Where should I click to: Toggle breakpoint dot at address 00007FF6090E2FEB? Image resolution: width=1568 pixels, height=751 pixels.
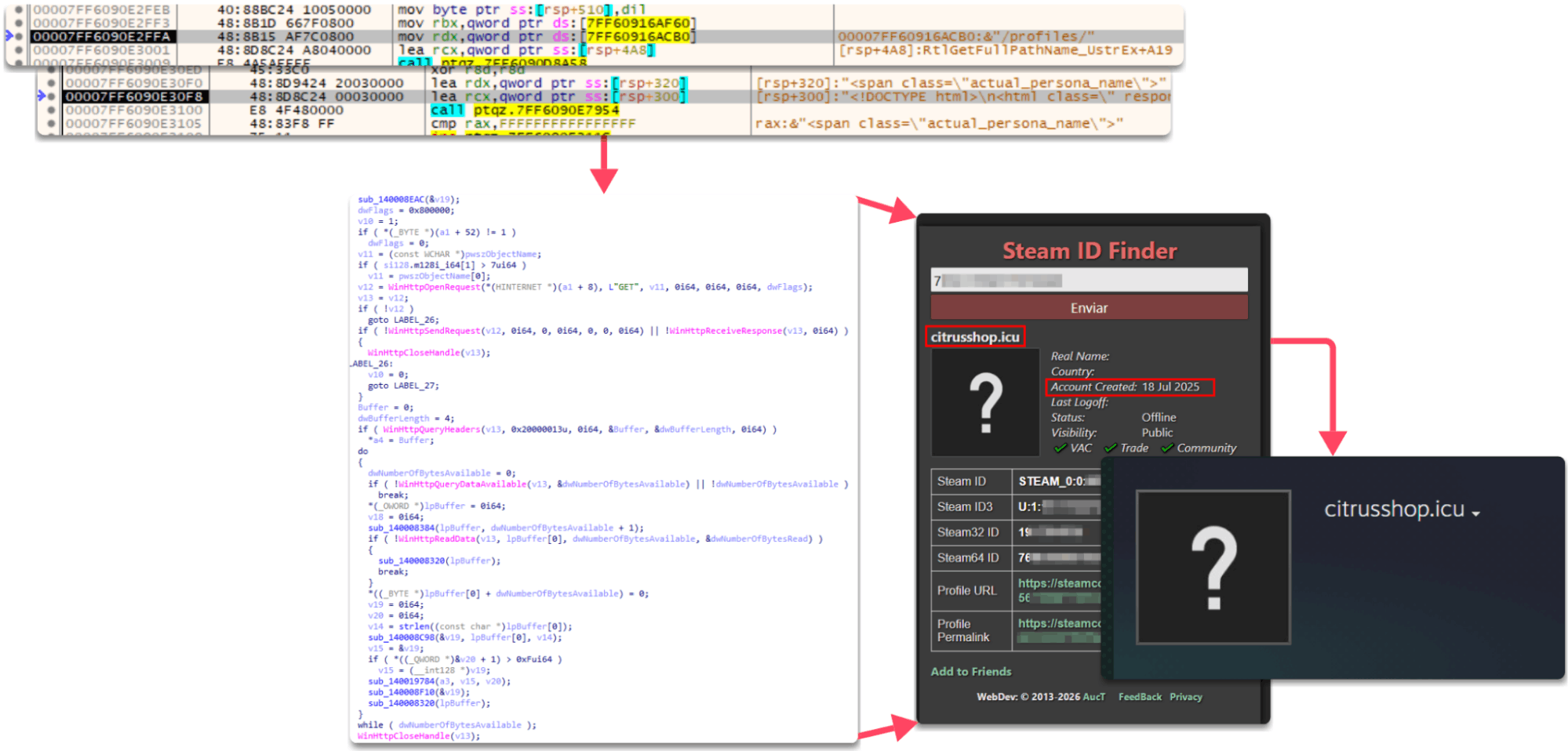19,10
